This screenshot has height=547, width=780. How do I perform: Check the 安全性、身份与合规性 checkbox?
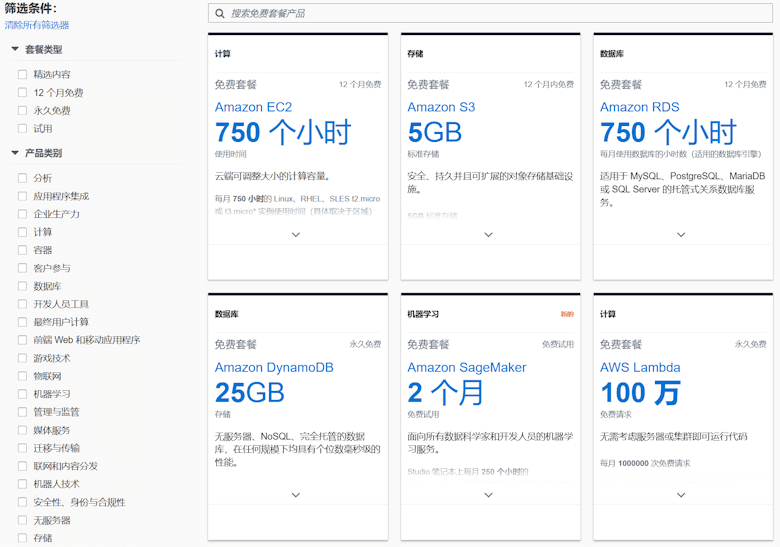(x=22, y=502)
